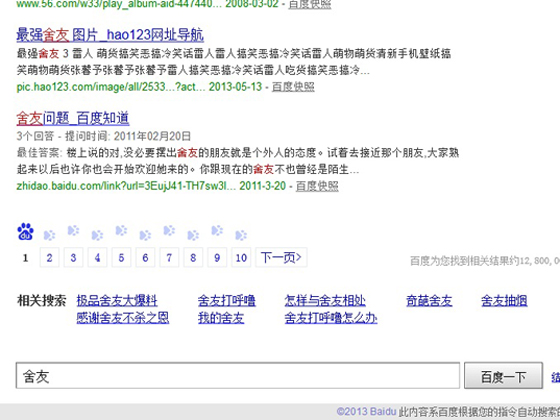Select related search 怎样与舍友相处
The image size is (560, 420).
[x=325, y=301]
